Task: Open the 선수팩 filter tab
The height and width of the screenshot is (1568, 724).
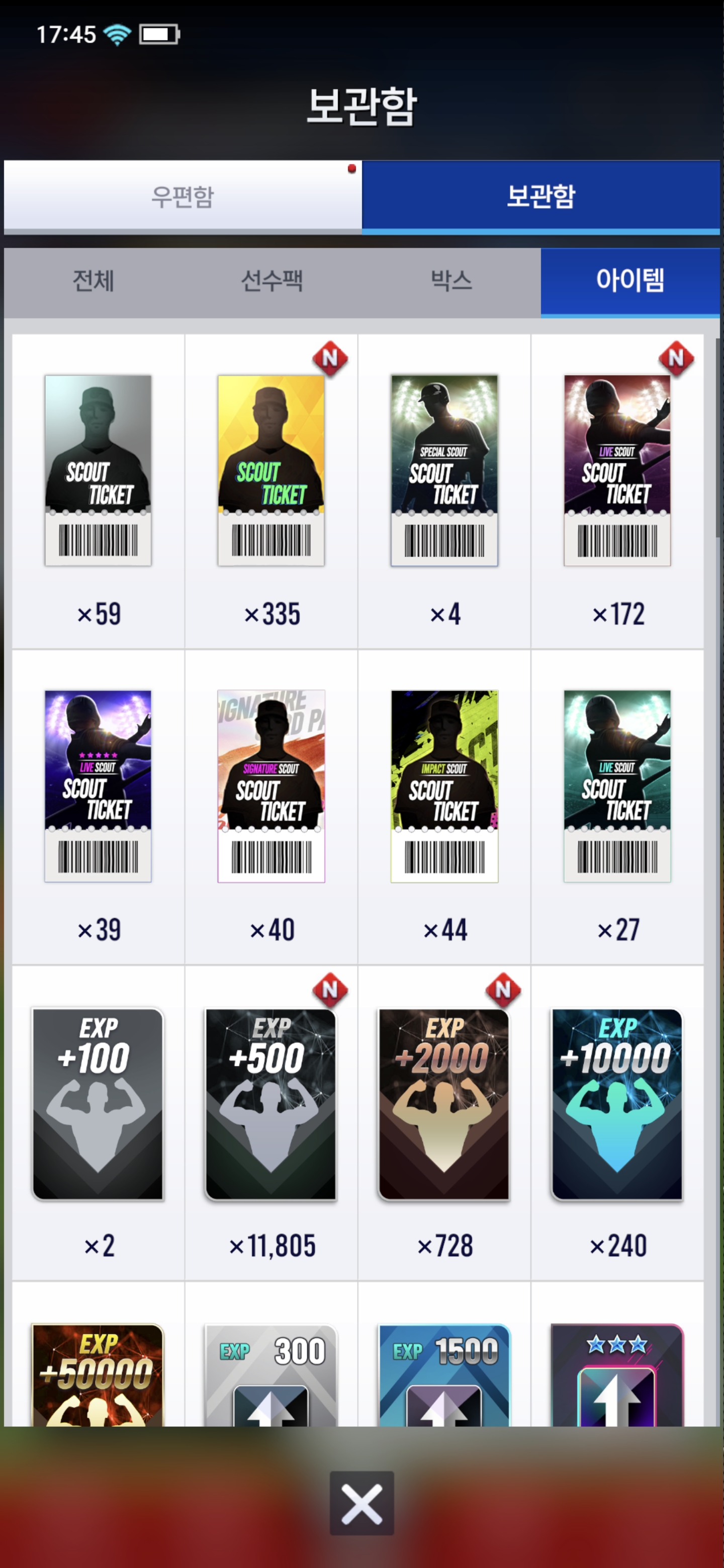Action: click(272, 281)
